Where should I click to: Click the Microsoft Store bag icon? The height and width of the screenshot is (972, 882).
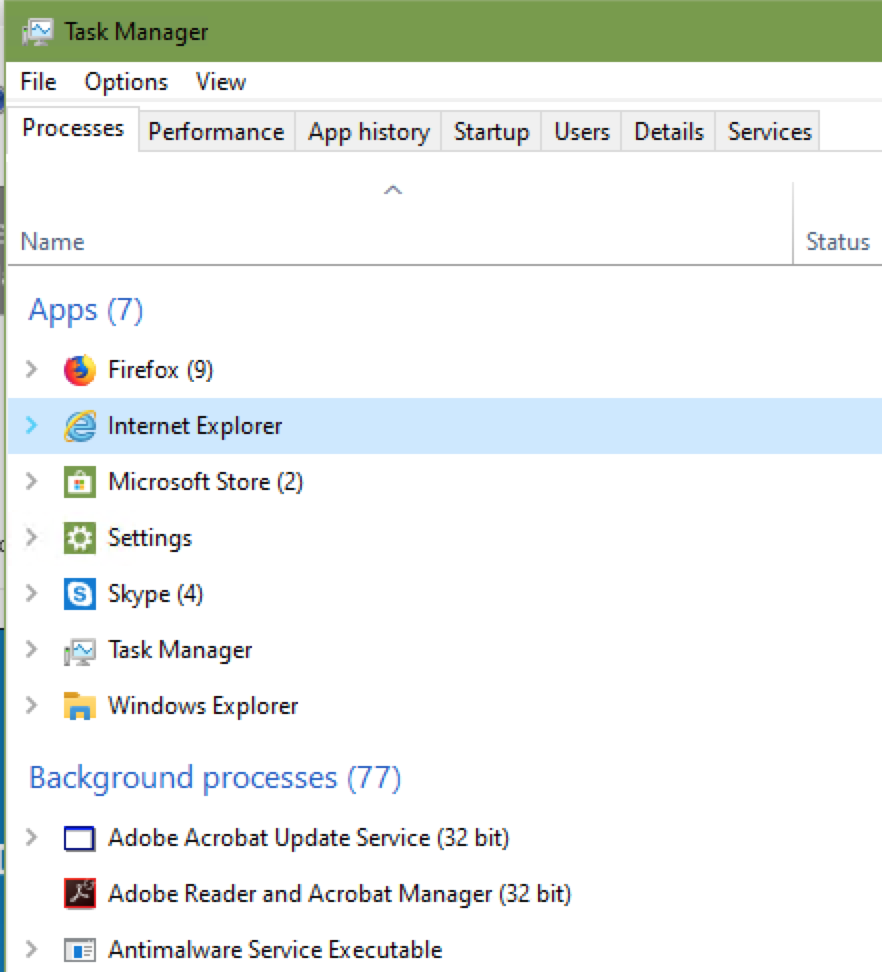[80, 482]
